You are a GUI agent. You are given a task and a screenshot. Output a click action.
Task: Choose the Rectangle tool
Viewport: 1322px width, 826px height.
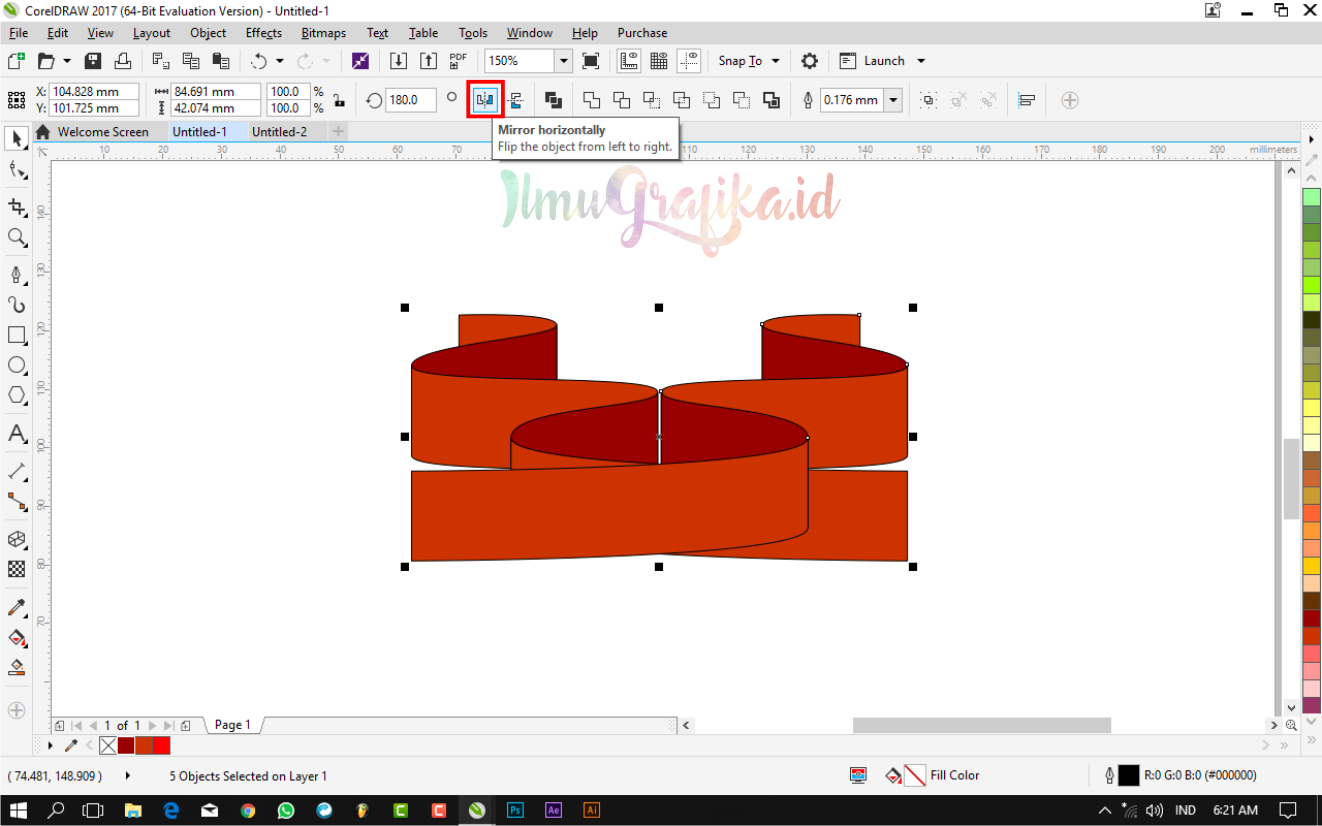click(16, 336)
